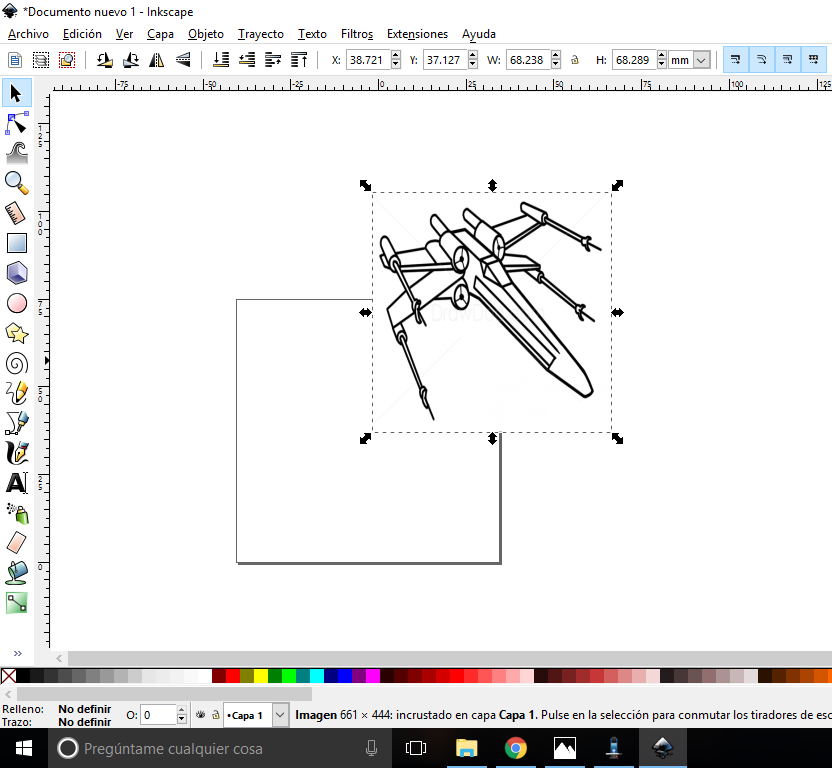Open the Ayuda menu
The width and height of the screenshot is (832, 768).
(479, 34)
